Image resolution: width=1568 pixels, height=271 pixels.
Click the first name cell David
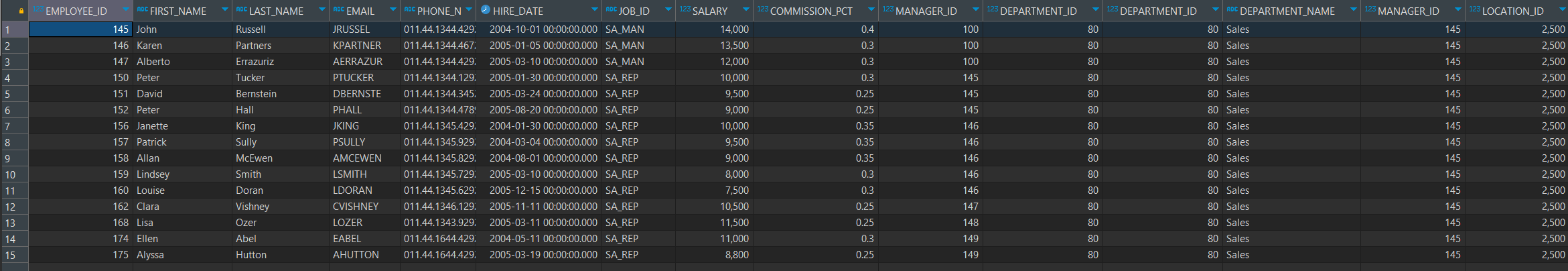[x=182, y=94]
